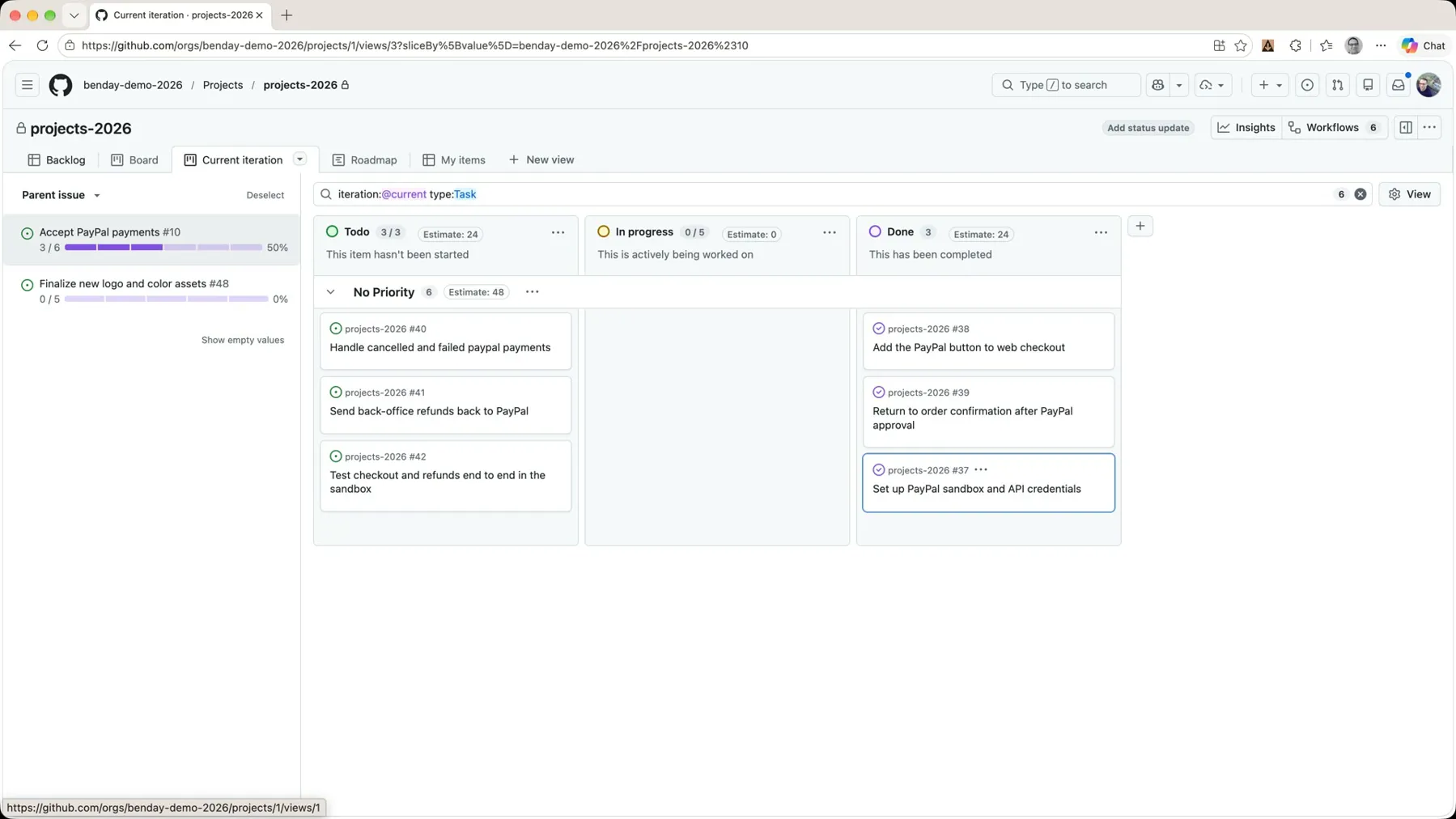
Task: Open the View settings button
Action: (x=1410, y=194)
